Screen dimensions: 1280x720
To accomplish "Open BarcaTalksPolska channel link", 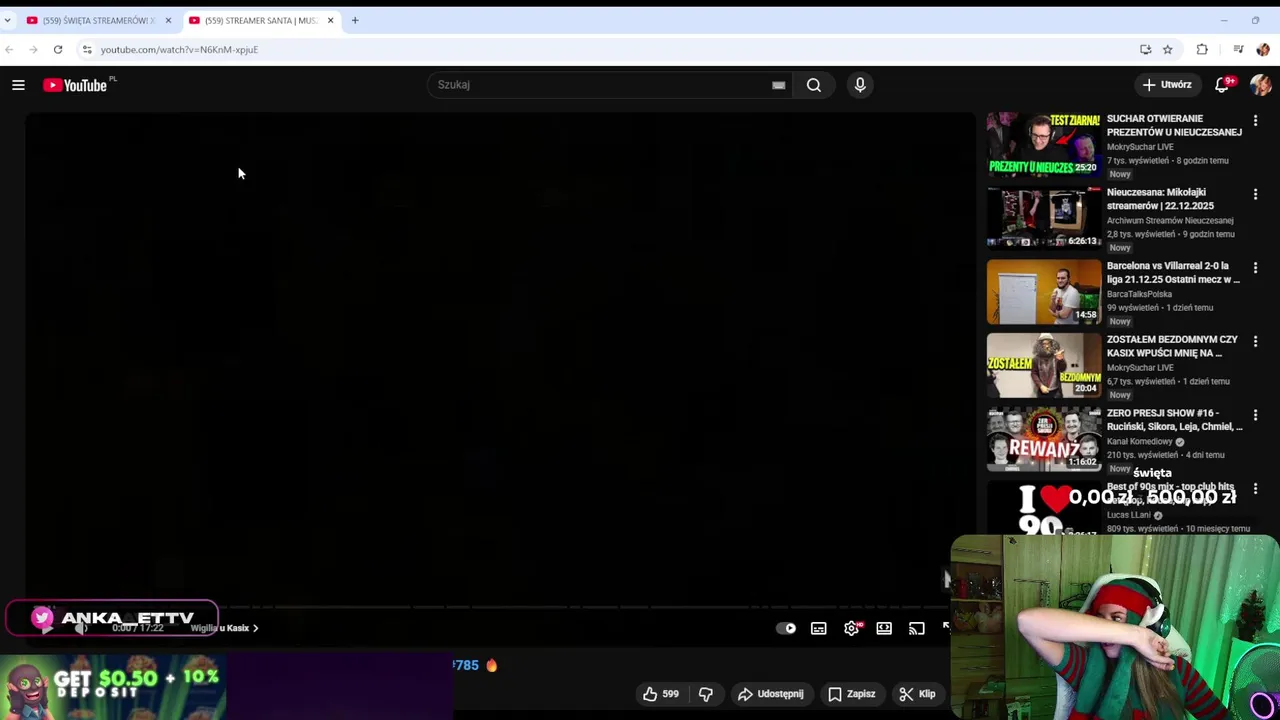I will [x=1139, y=294].
